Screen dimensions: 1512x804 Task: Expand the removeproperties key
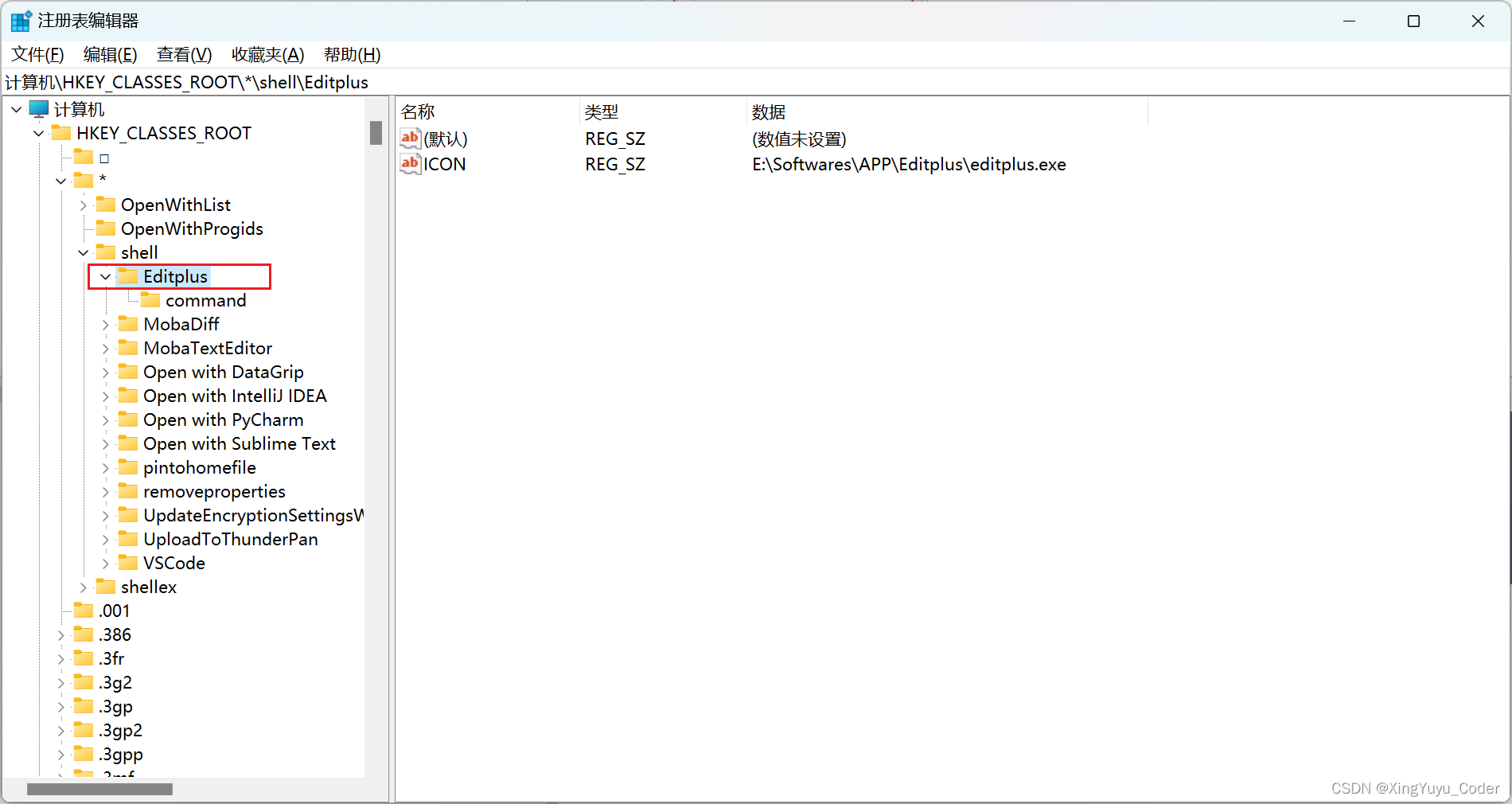pos(106,492)
